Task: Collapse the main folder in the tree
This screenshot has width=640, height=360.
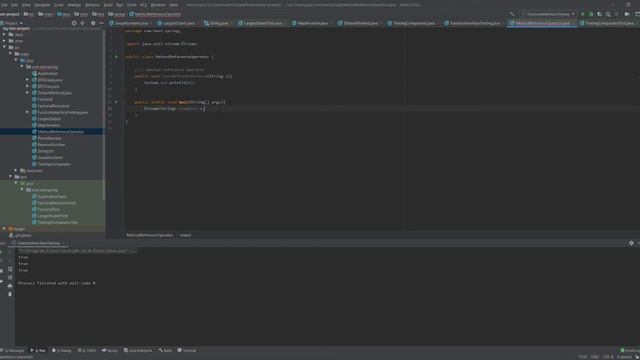Action: (x=10, y=54)
